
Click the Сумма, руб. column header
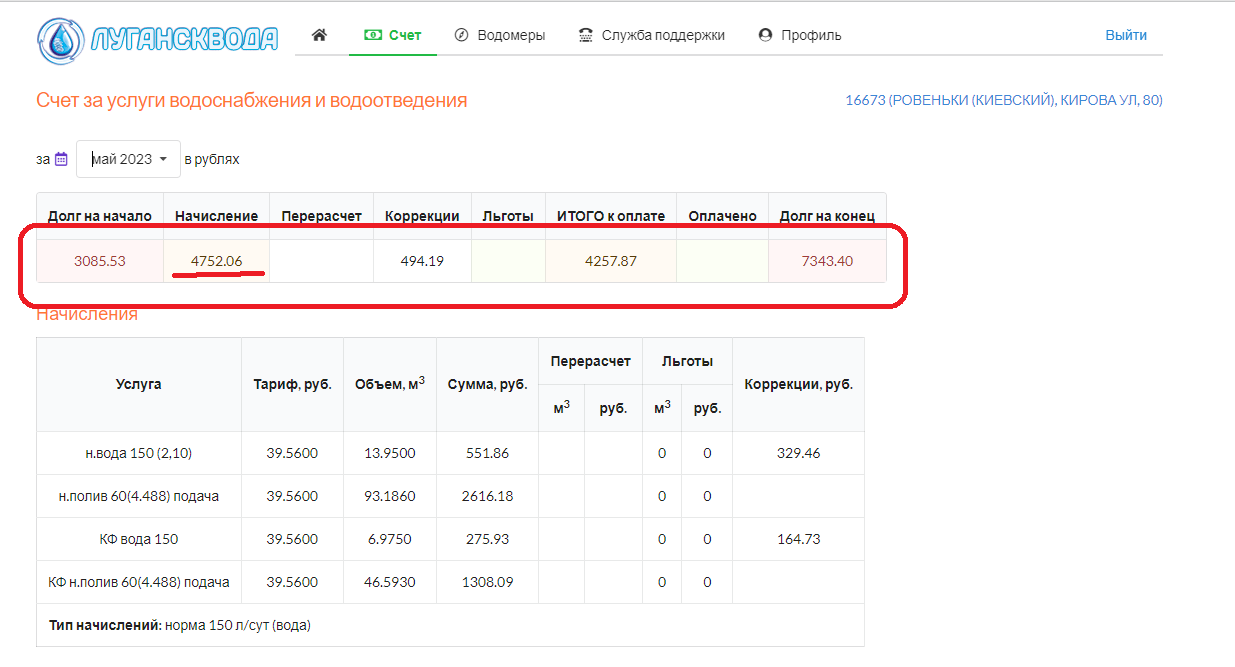point(487,384)
